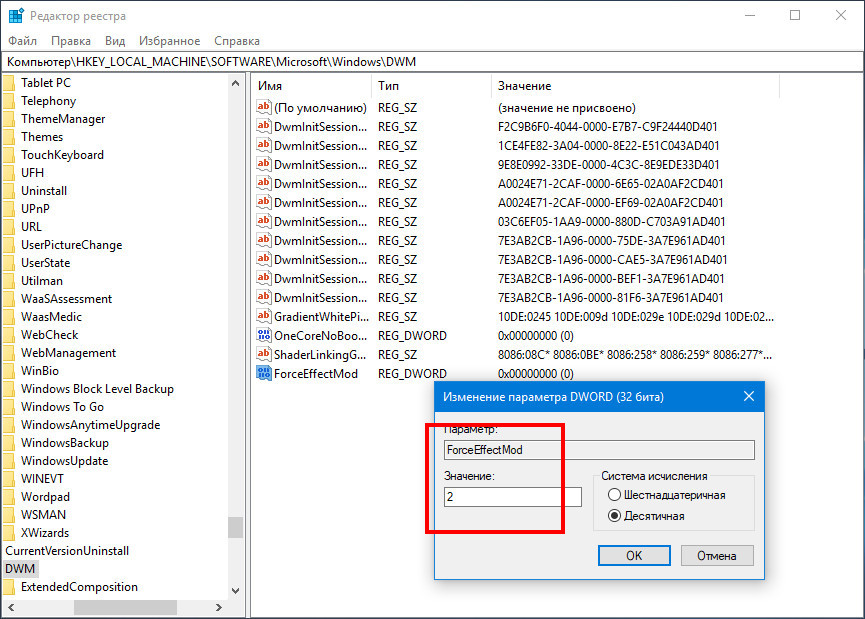Click the ab icon of the GradientWhitePi... value
The height and width of the screenshot is (619, 865).
(x=264, y=316)
